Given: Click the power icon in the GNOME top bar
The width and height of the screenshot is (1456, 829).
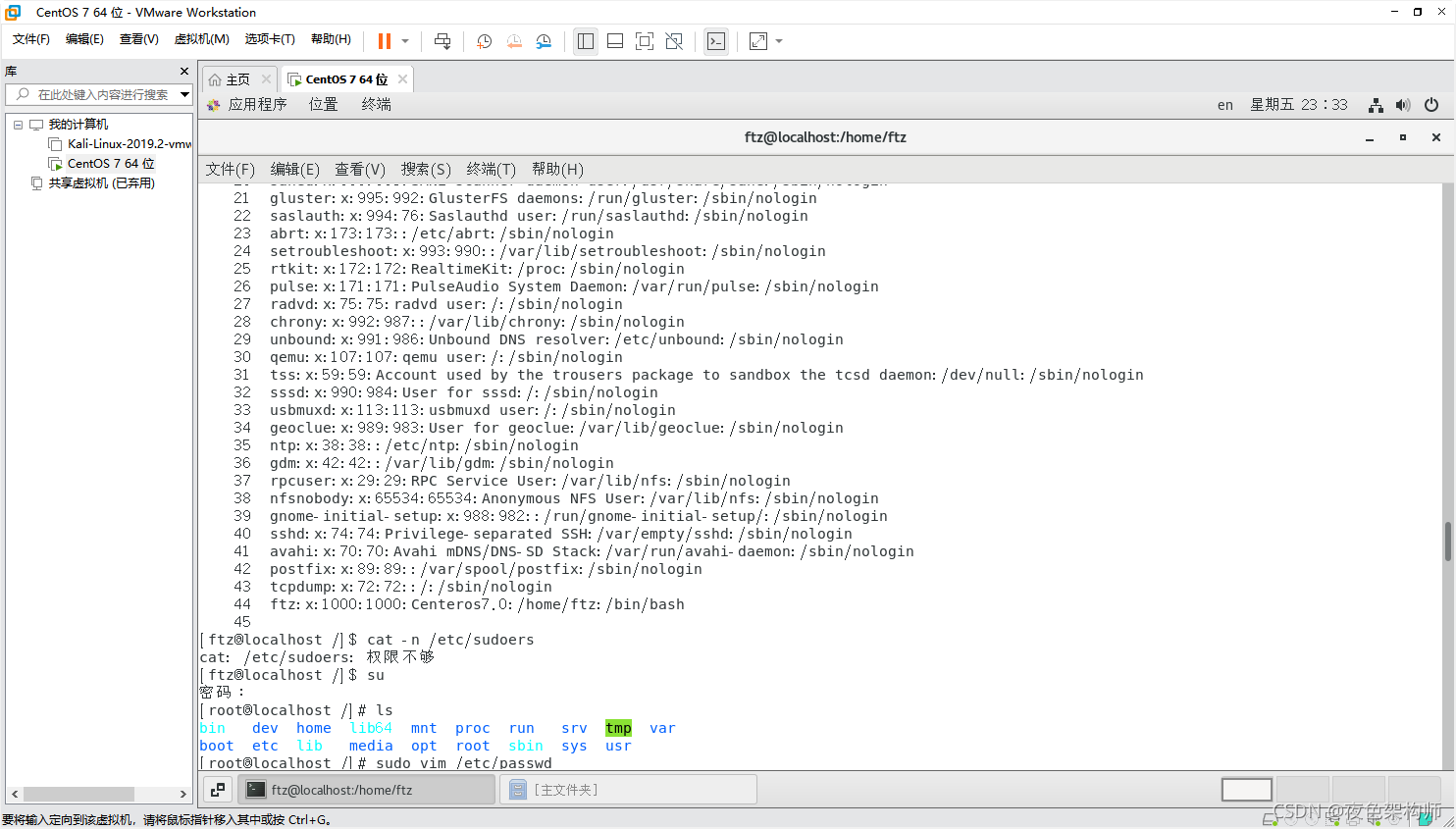Looking at the screenshot, I should [x=1431, y=105].
